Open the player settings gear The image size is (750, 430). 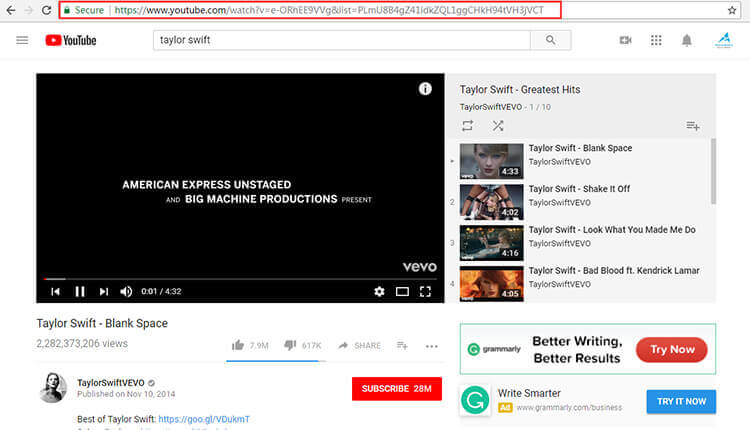(x=379, y=291)
